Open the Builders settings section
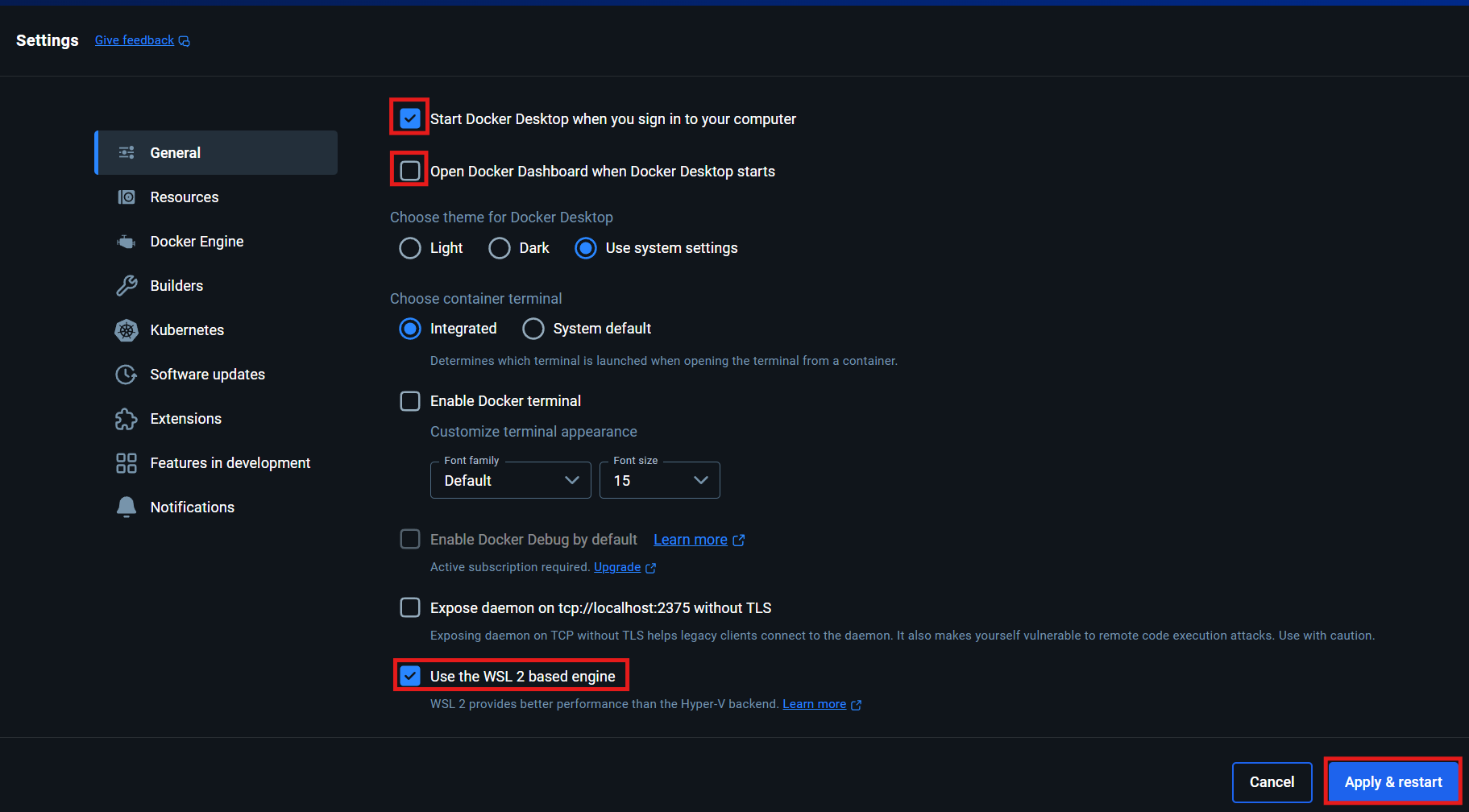 [x=216, y=286]
